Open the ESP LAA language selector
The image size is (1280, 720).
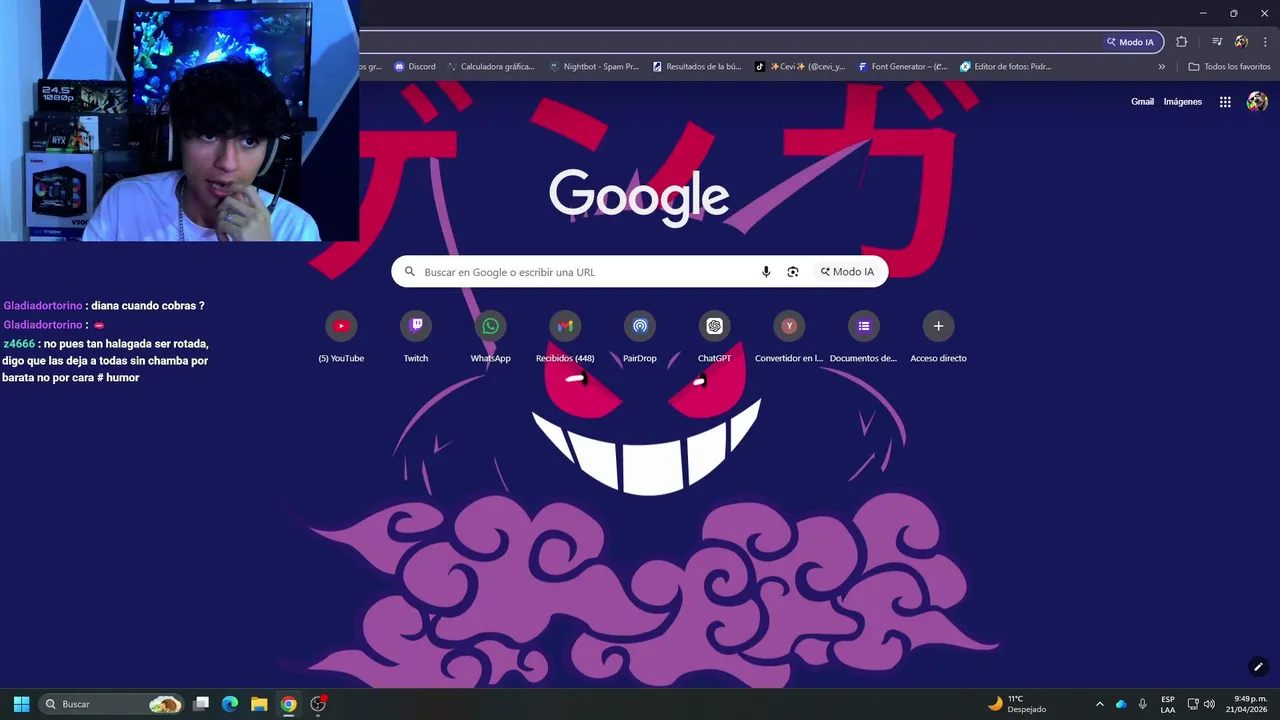tap(1168, 704)
